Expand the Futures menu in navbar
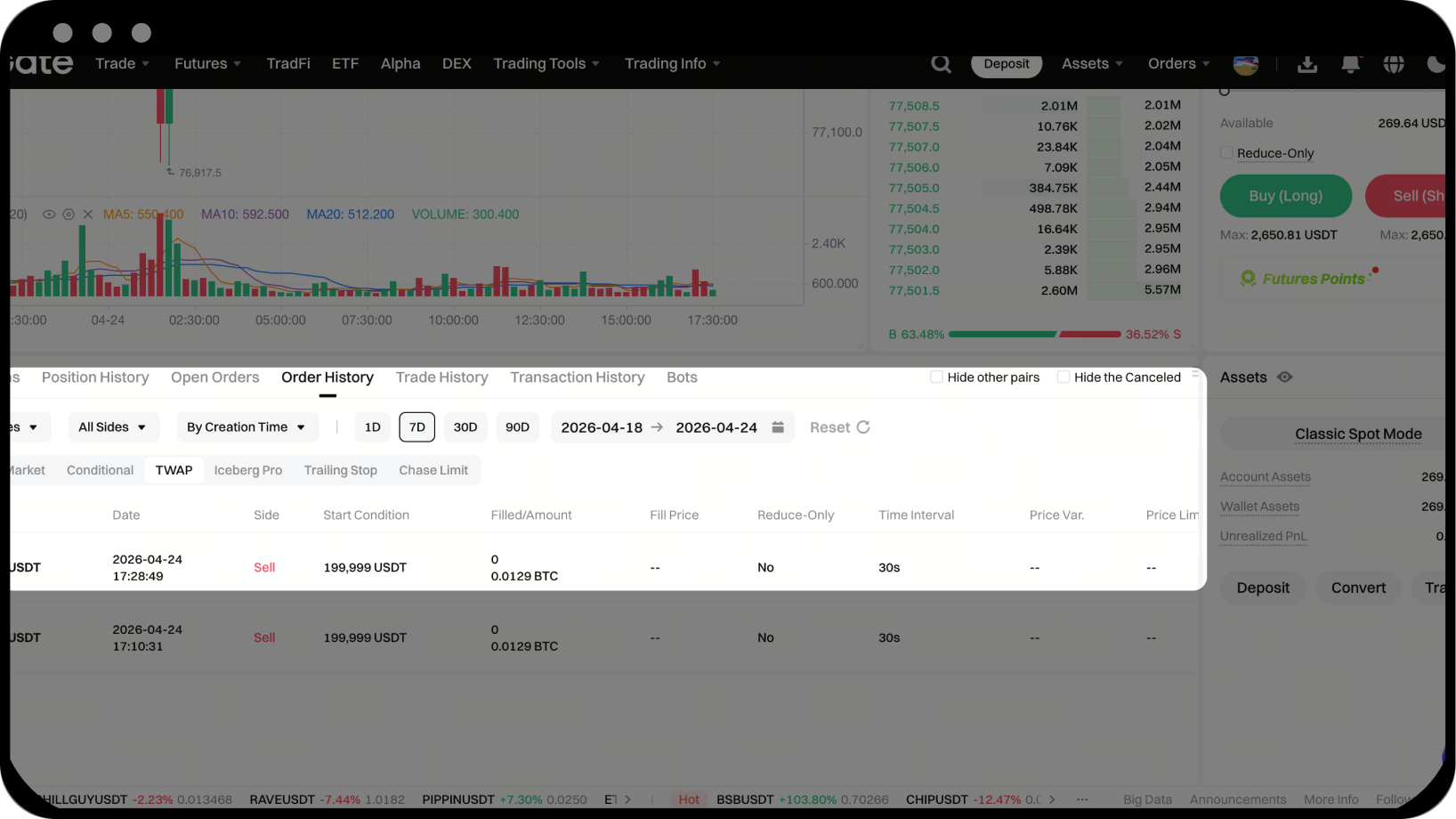 pos(207,64)
